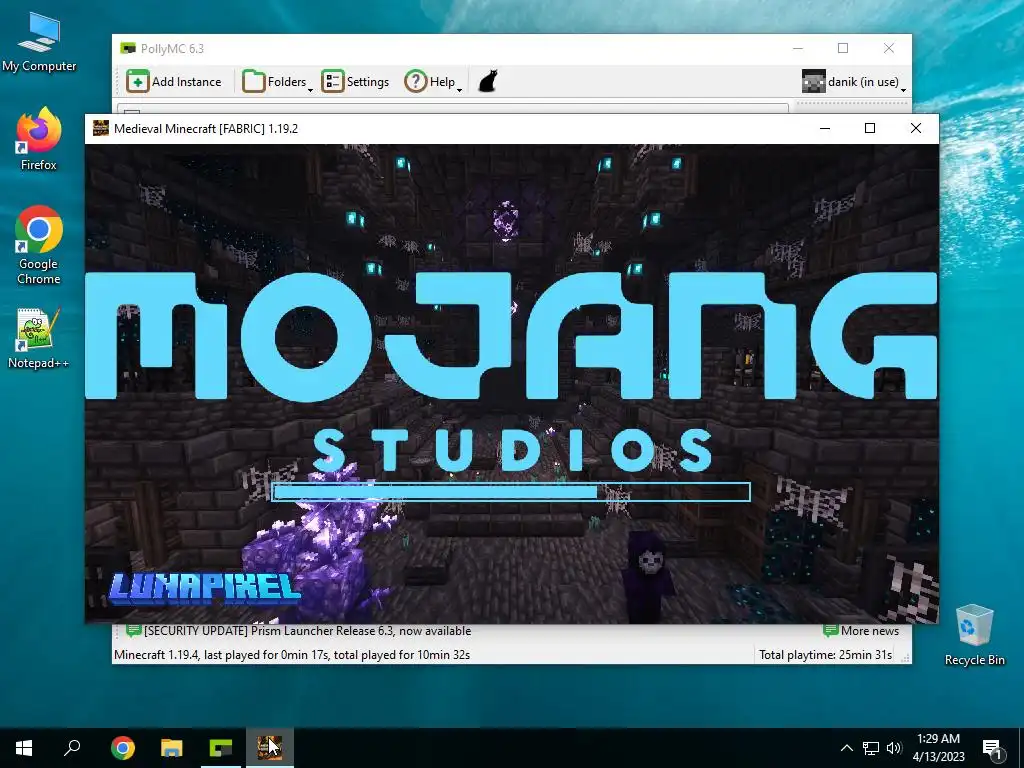
Task: Open the More news button in PollyMC
Action: click(x=861, y=631)
